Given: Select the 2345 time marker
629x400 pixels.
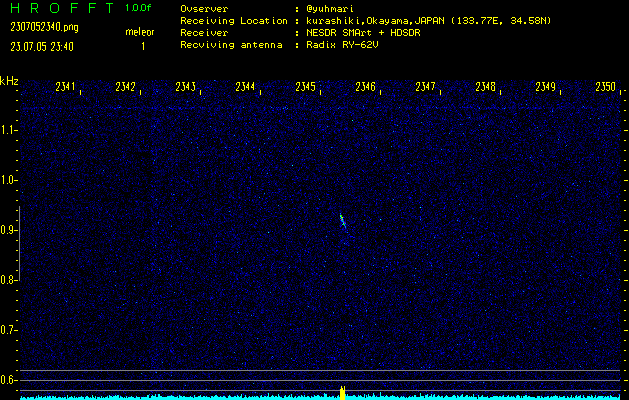Looking at the screenshot, I should tap(306, 88).
